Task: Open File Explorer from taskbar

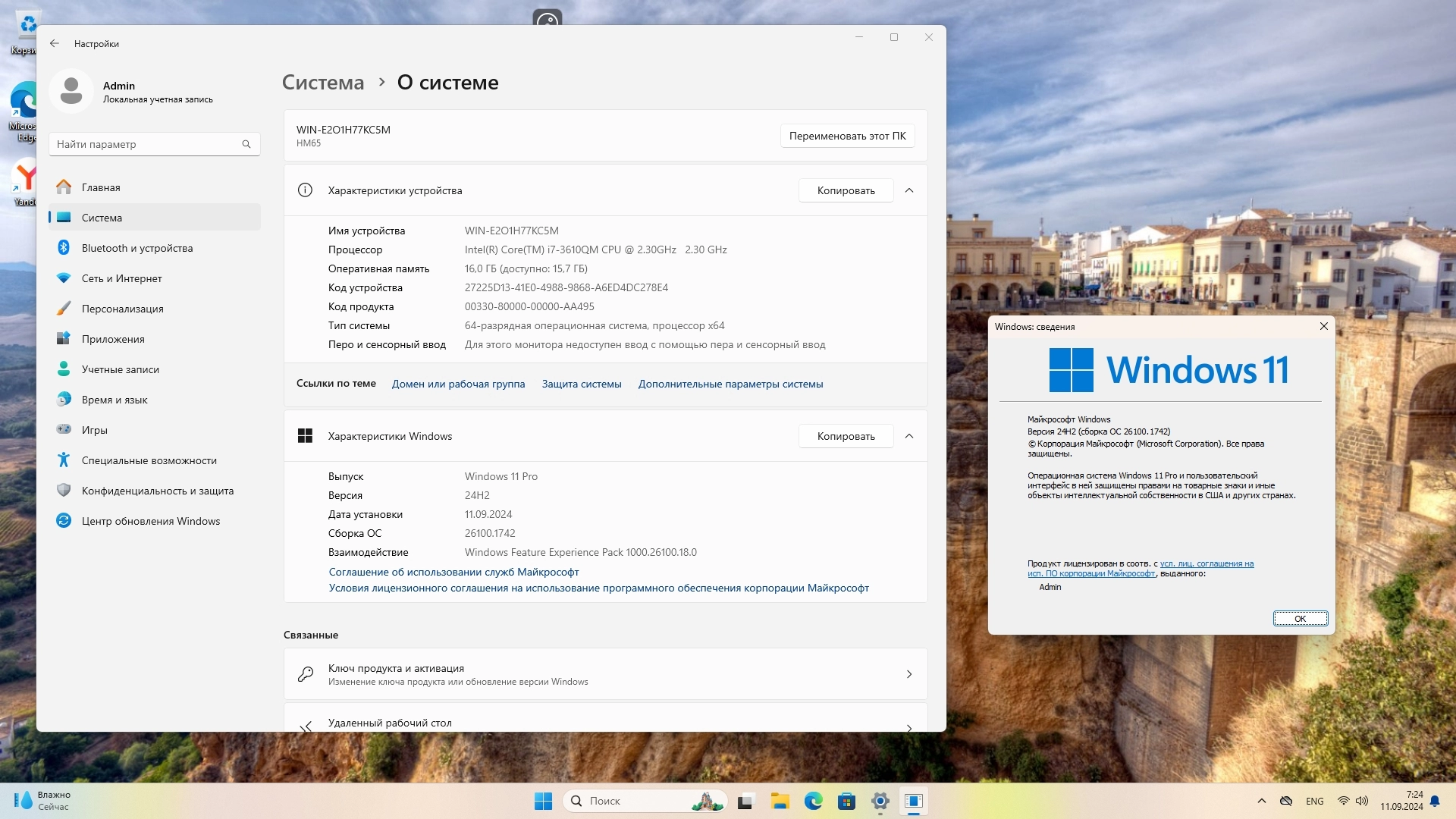Action: pyautogui.click(x=780, y=801)
